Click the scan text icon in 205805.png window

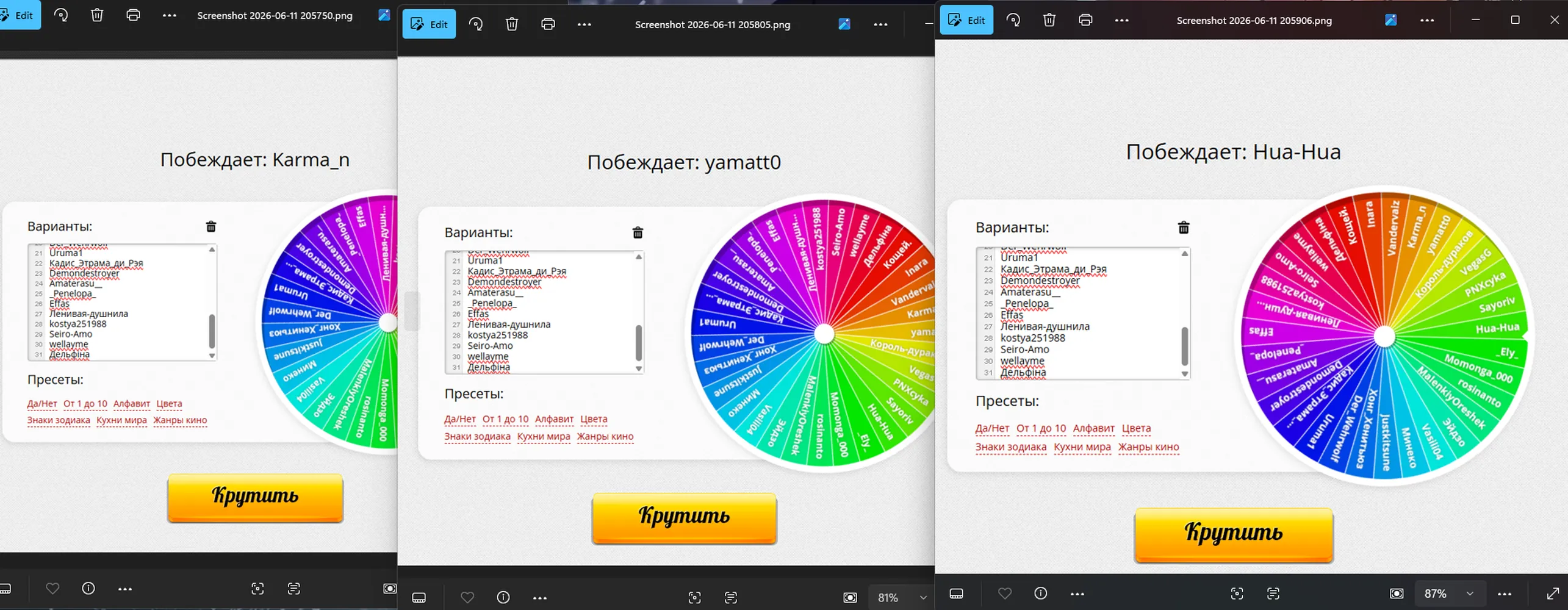coord(731,598)
